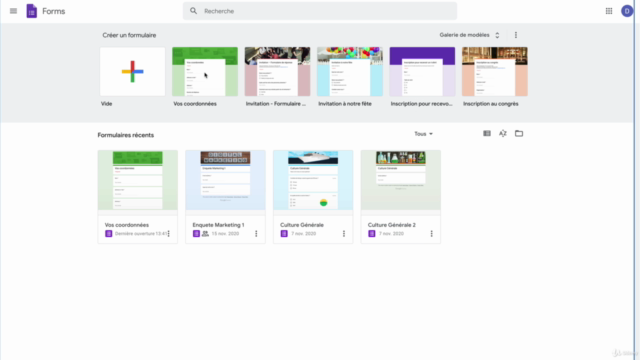Switch to list view
The height and width of the screenshot is (360, 640).
[x=487, y=133]
